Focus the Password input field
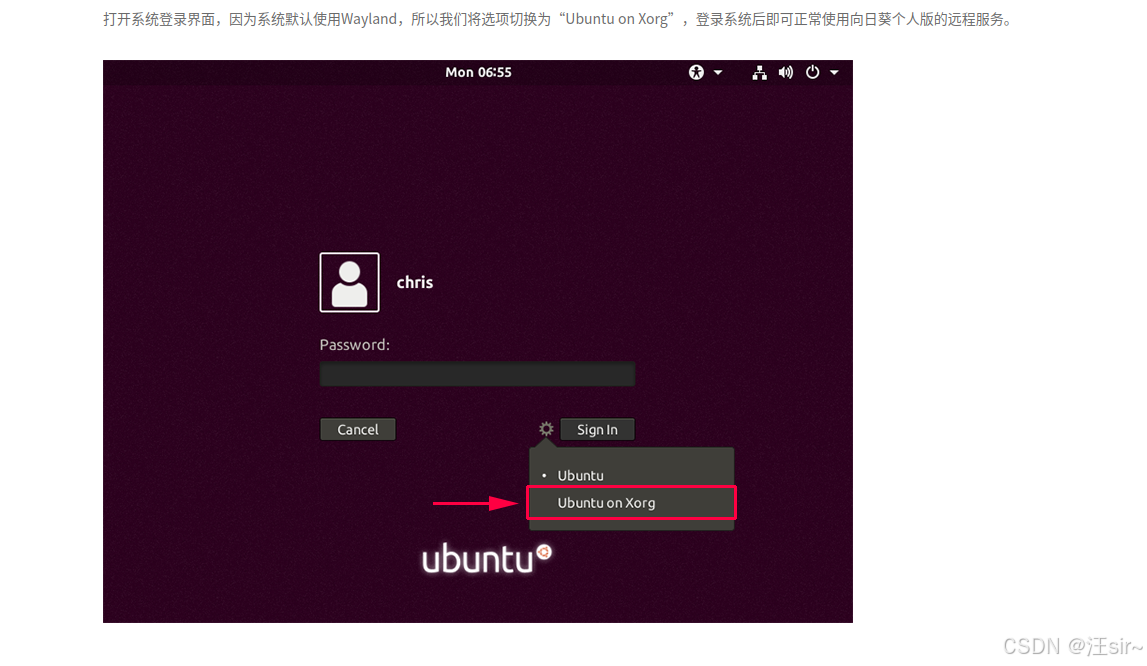 pos(477,374)
